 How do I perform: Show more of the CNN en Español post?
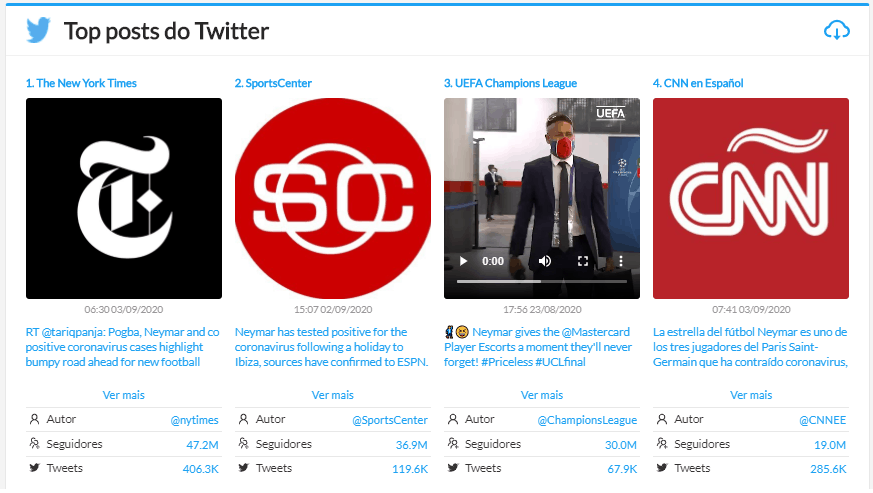(x=751, y=395)
